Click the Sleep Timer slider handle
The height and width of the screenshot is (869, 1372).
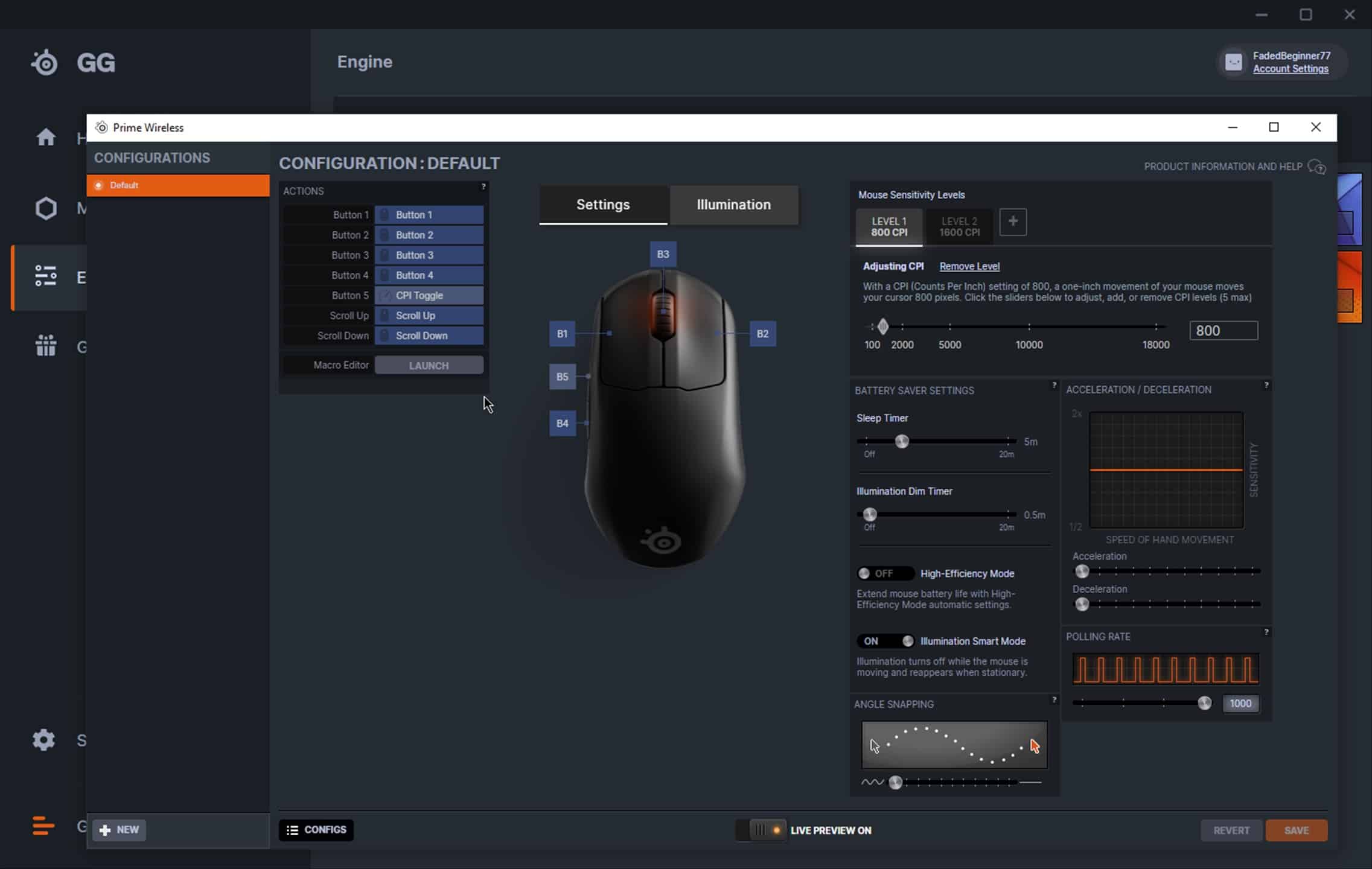[x=902, y=441]
